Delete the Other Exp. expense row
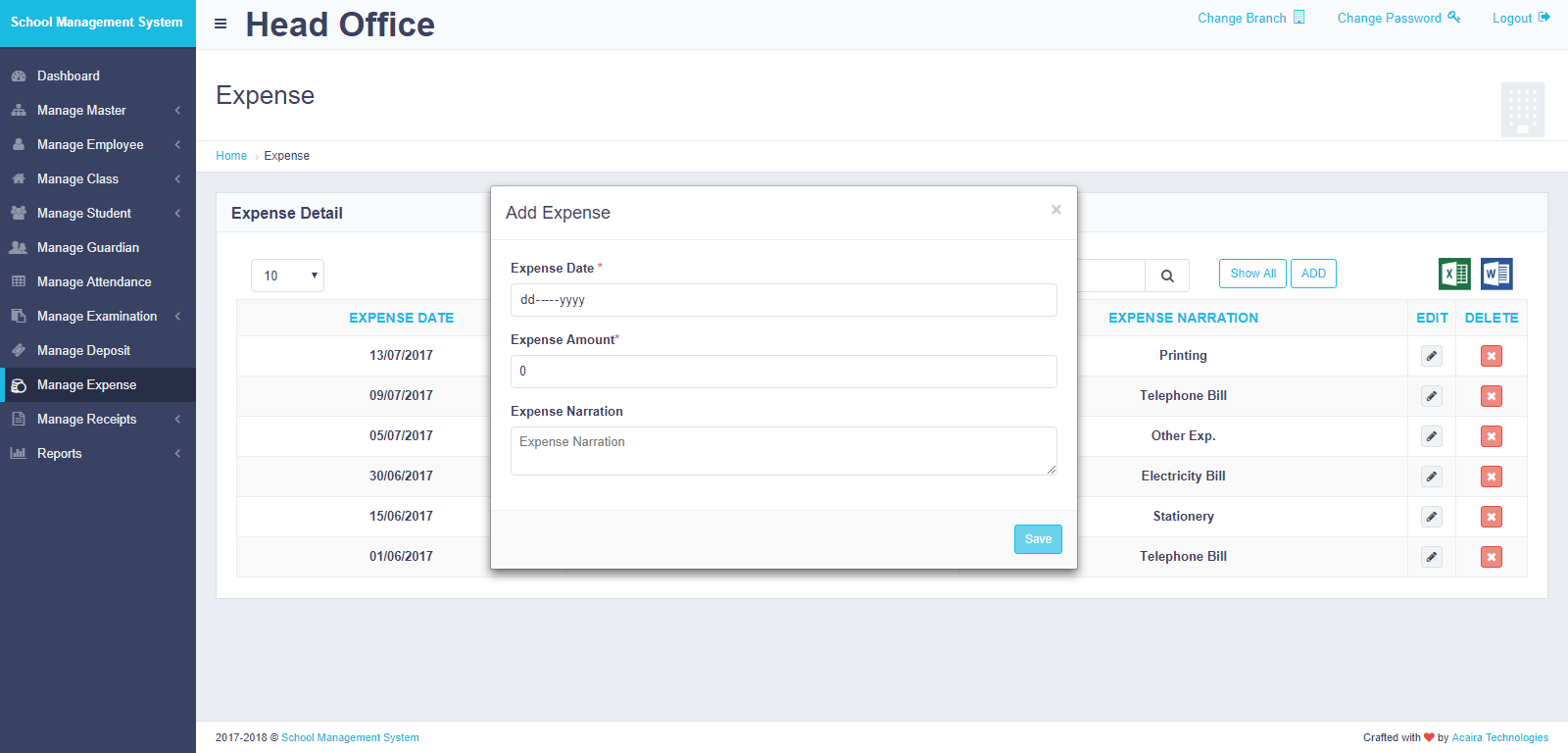 (x=1492, y=436)
